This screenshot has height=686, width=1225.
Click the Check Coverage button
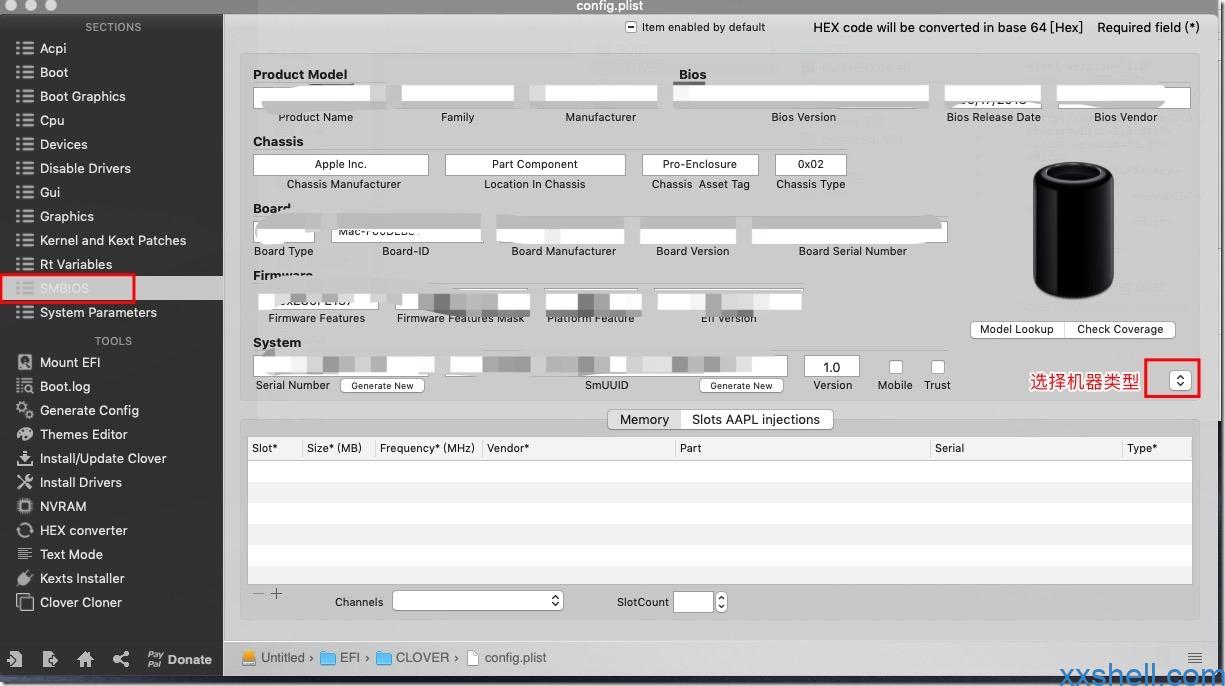pyautogui.click(x=1120, y=329)
